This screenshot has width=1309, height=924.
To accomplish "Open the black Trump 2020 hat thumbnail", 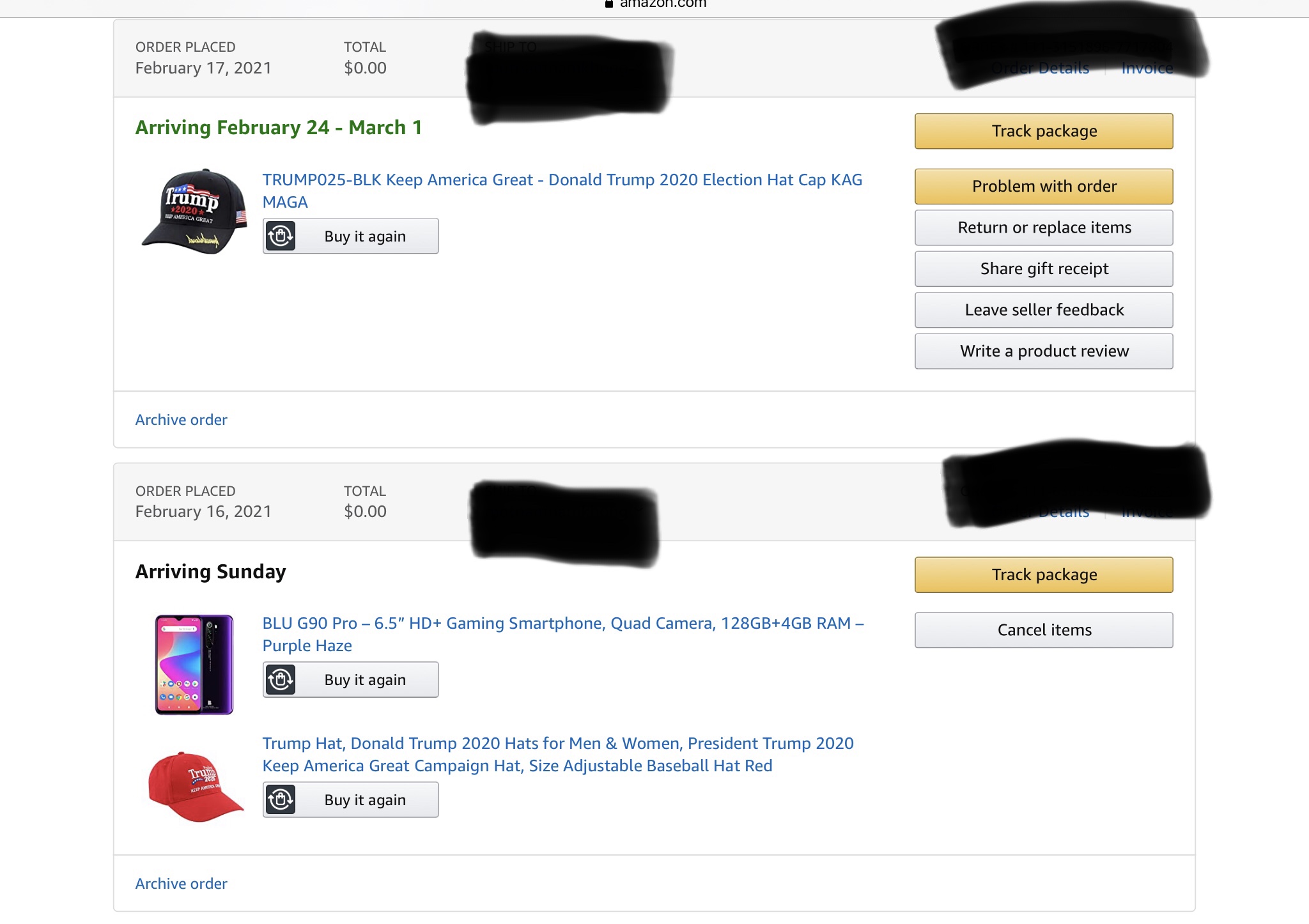I will (194, 212).
